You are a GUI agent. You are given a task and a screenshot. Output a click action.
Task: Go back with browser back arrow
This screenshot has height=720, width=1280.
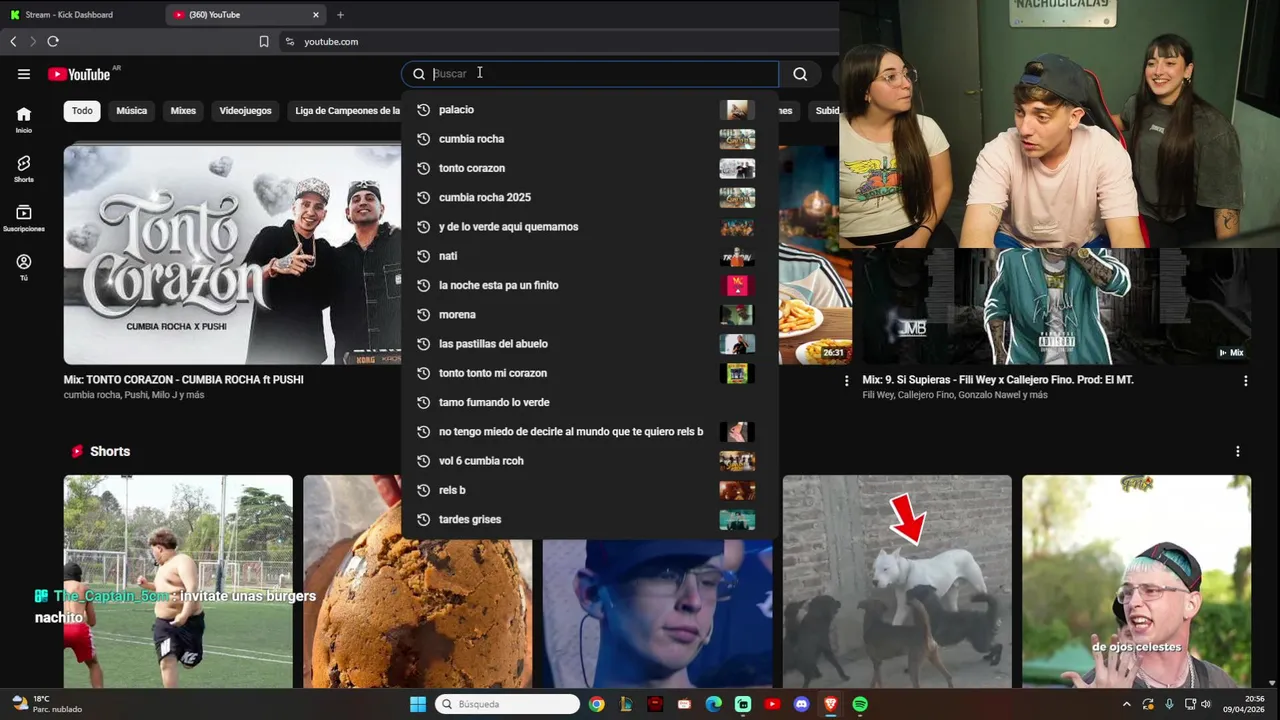coord(13,41)
